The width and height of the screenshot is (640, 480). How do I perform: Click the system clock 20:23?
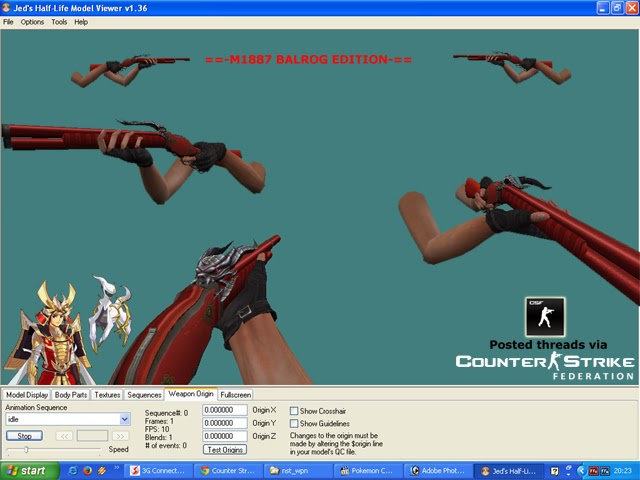(622, 471)
